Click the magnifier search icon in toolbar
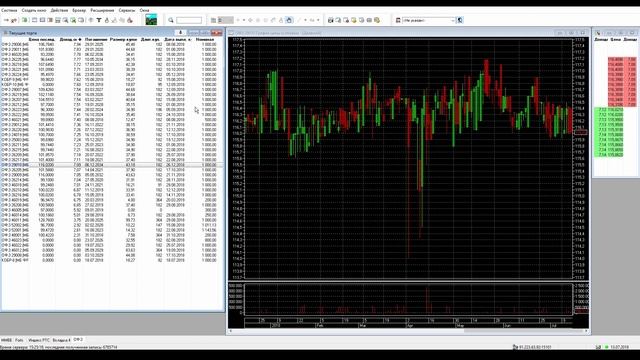640x360 pixels. 171,20
